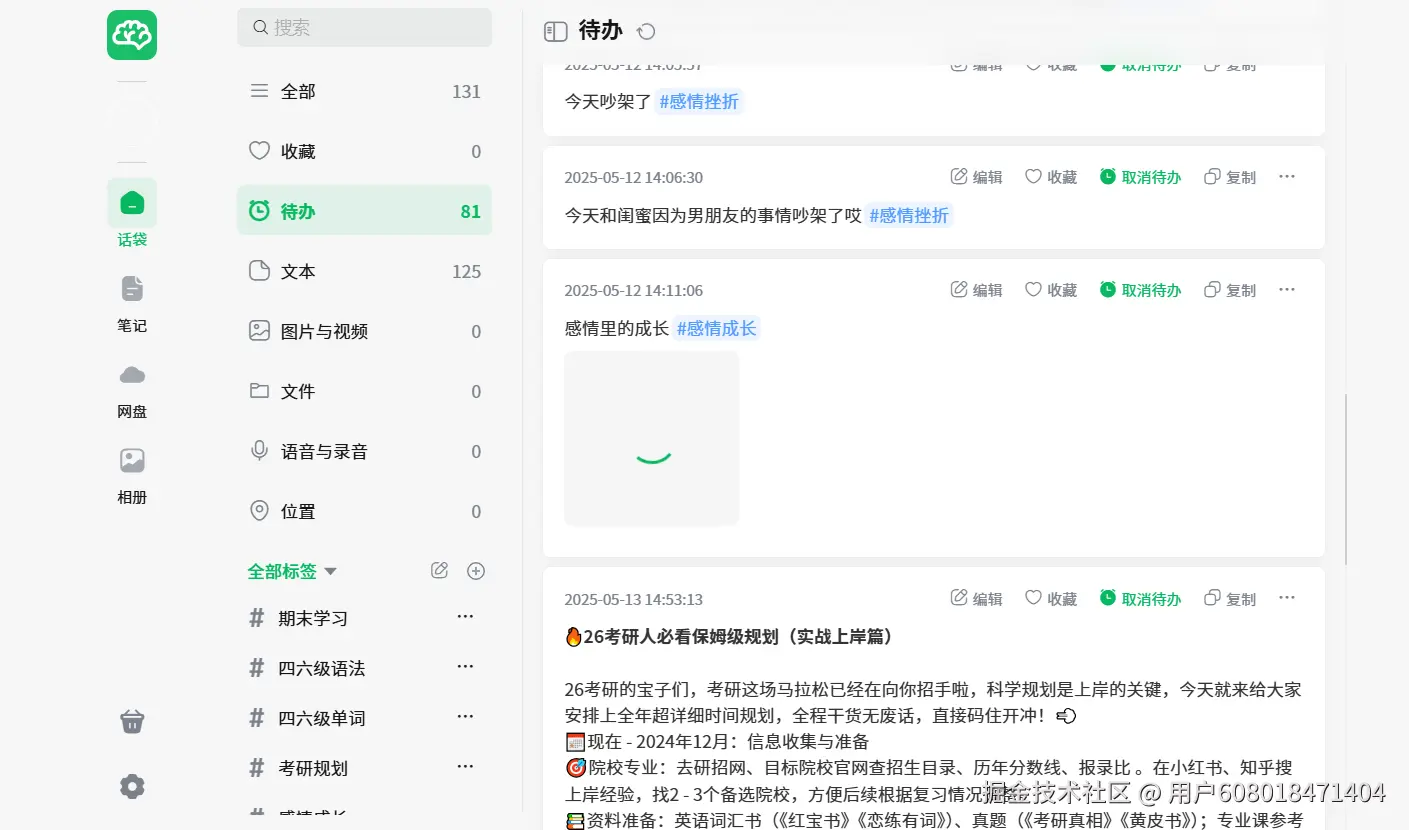The image size is (1409, 830).
Task: Click the 待办 count 81
Action: tap(471, 211)
